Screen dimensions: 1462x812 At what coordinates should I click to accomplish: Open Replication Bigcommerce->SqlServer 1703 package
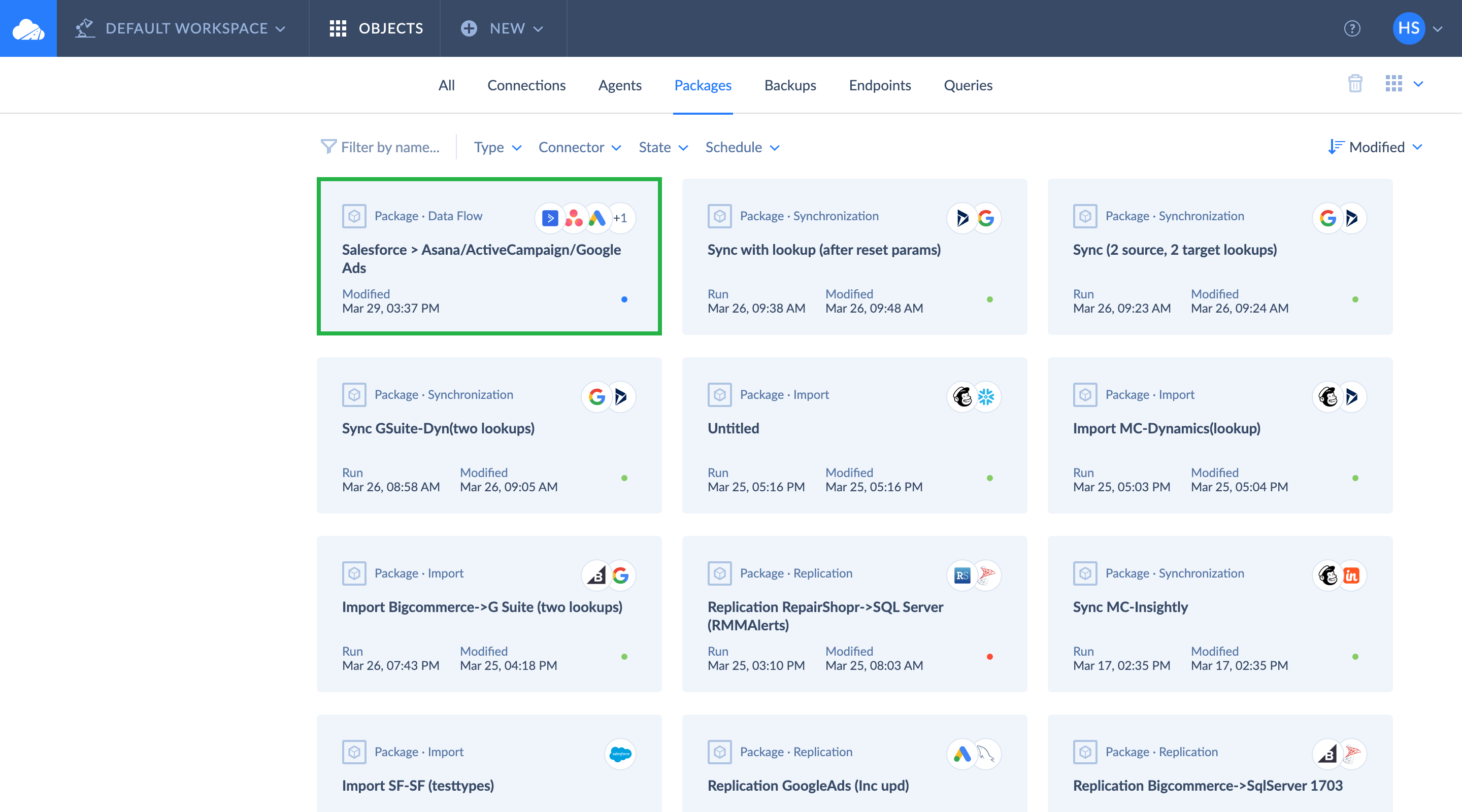coord(1220,763)
